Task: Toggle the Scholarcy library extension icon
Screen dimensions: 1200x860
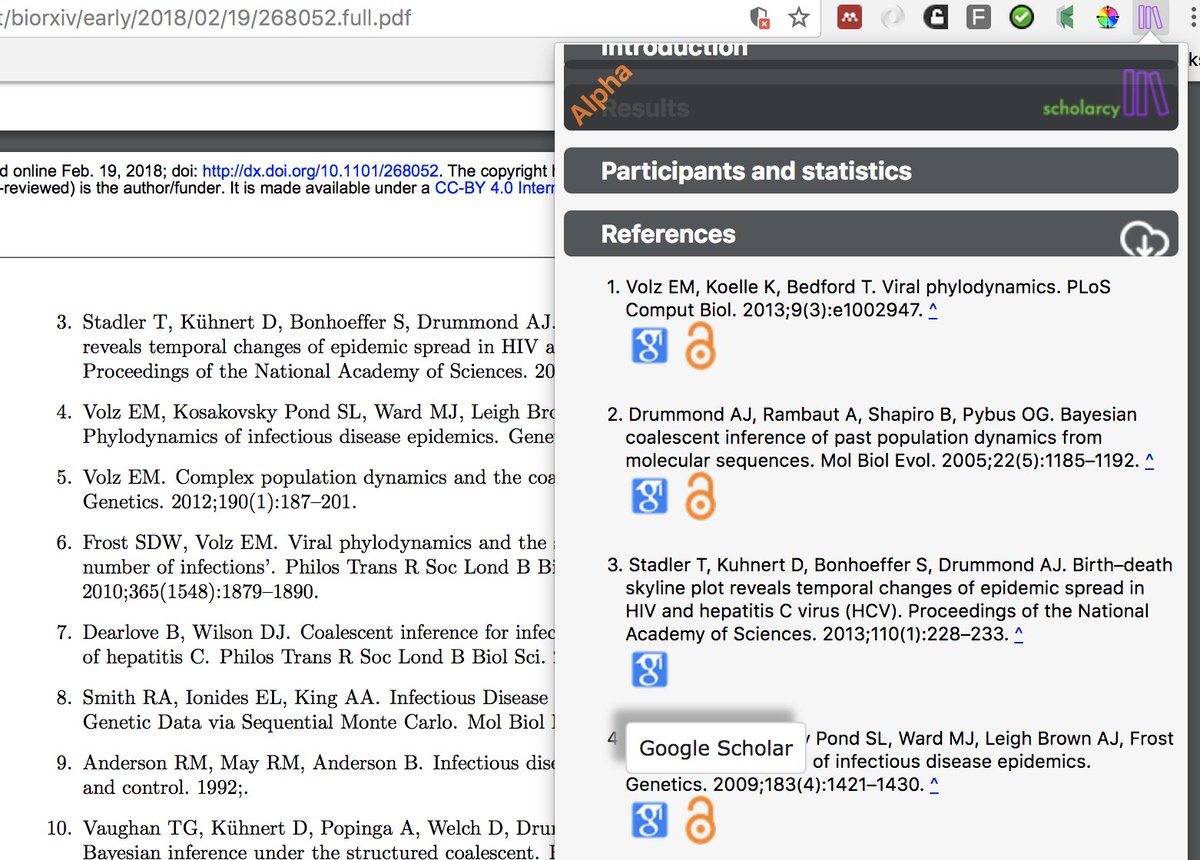Action: click(1150, 17)
